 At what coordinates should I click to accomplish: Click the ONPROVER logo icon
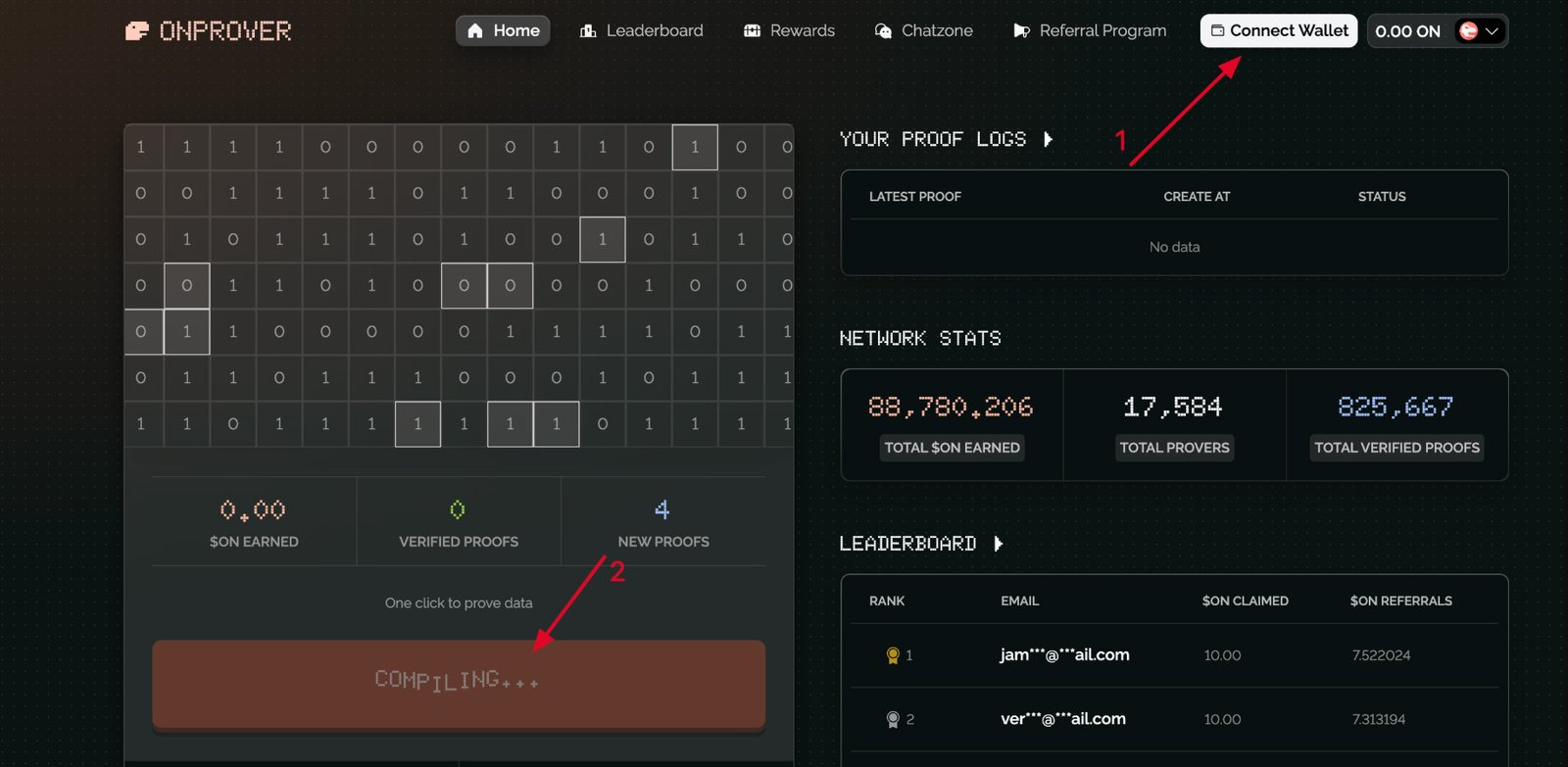[x=136, y=31]
